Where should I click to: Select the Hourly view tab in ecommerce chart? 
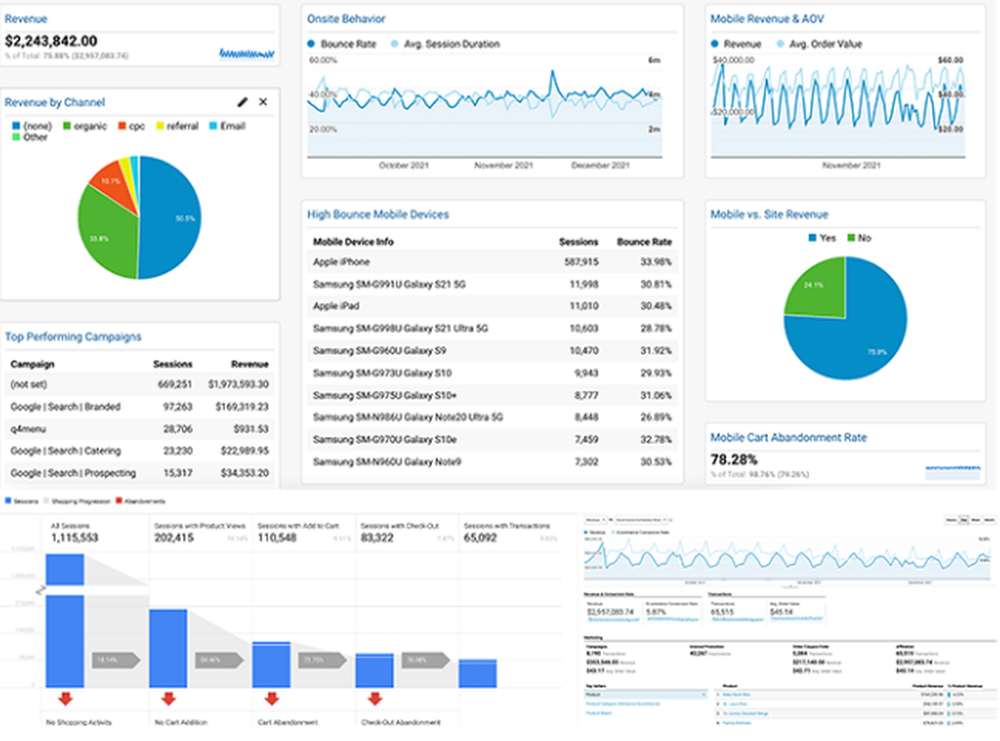[x=952, y=520]
